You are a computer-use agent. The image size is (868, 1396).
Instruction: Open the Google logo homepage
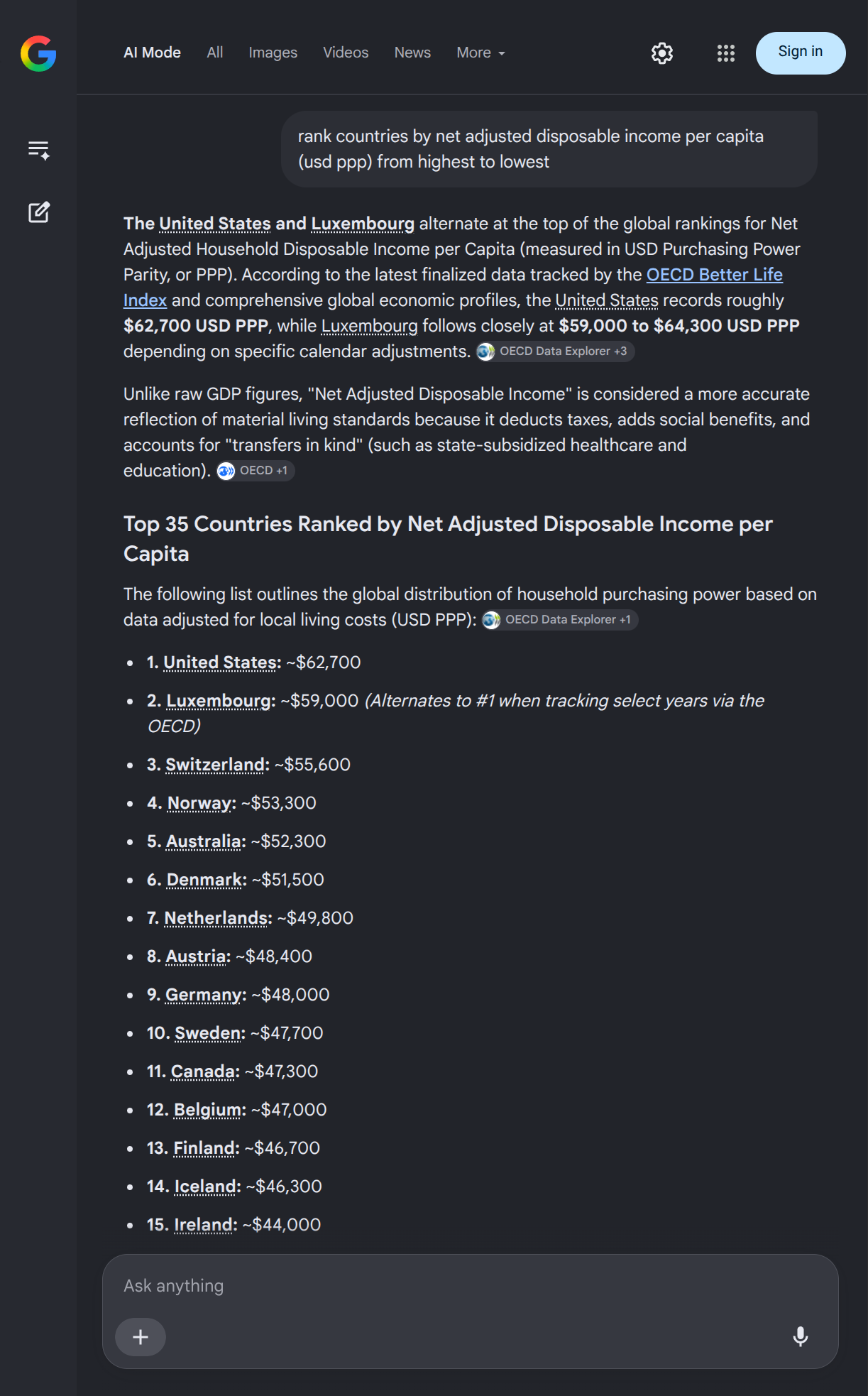[38, 53]
